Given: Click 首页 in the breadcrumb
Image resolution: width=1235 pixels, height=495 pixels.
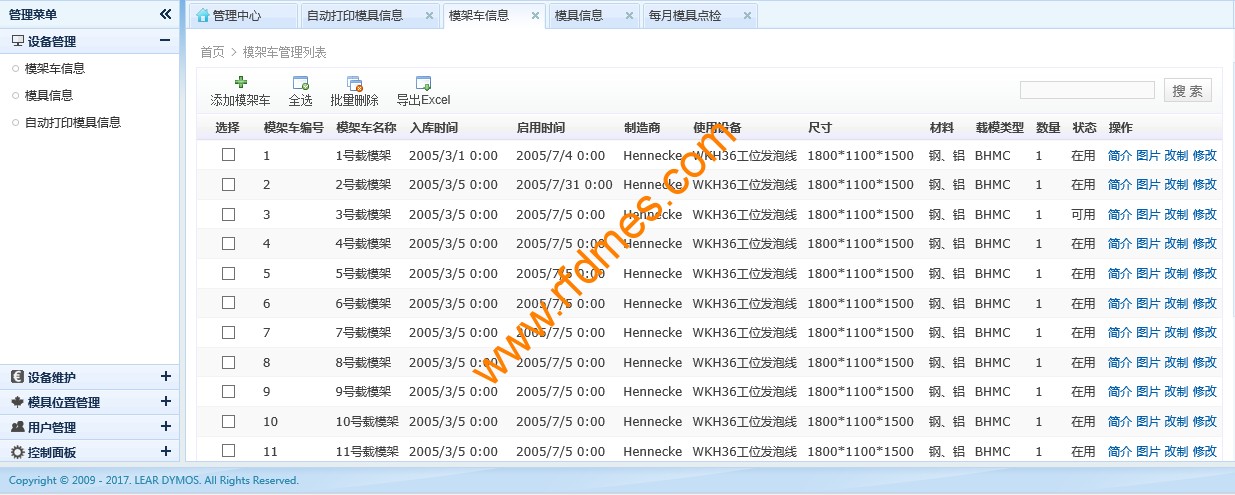Looking at the screenshot, I should [x=212, y=52].
